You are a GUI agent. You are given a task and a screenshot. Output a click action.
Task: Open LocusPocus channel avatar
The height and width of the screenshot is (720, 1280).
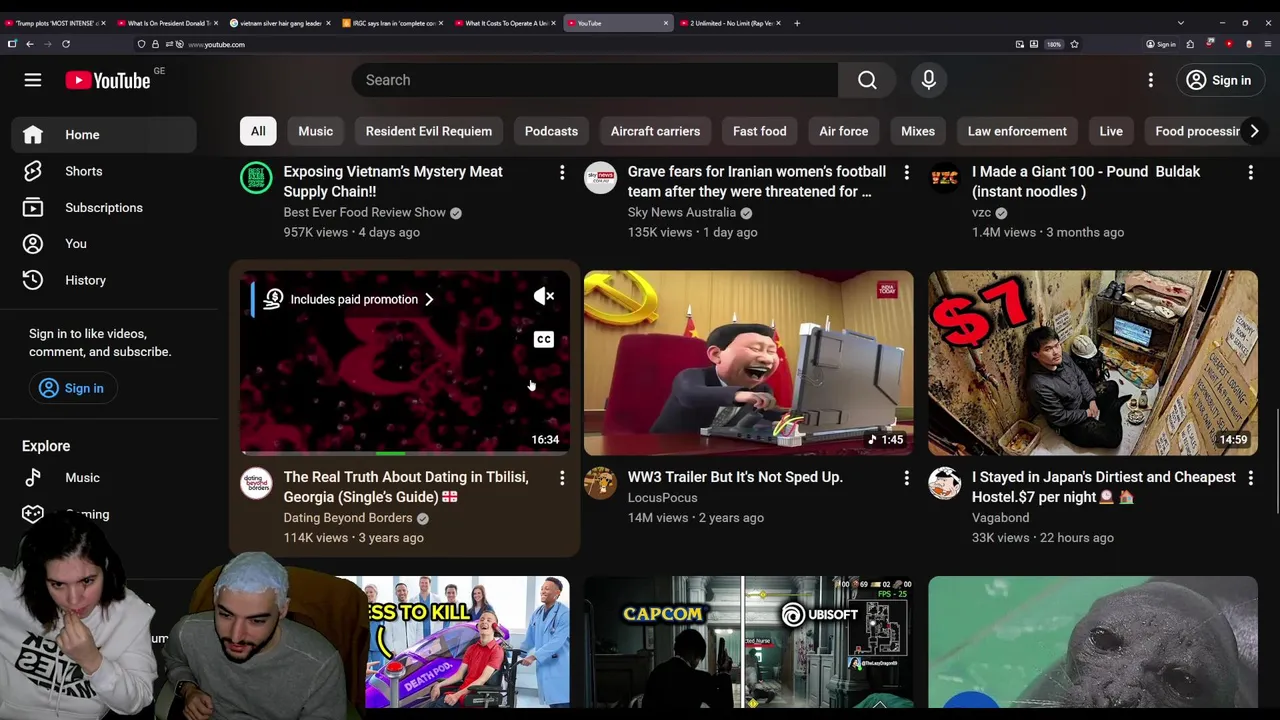600,484
